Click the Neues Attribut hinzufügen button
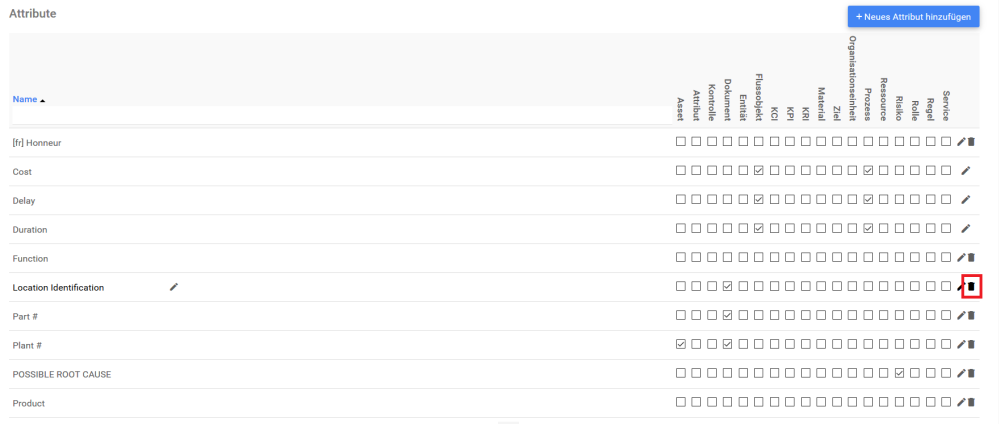This screenshot has width=1000, height=424. coord(913,17)
